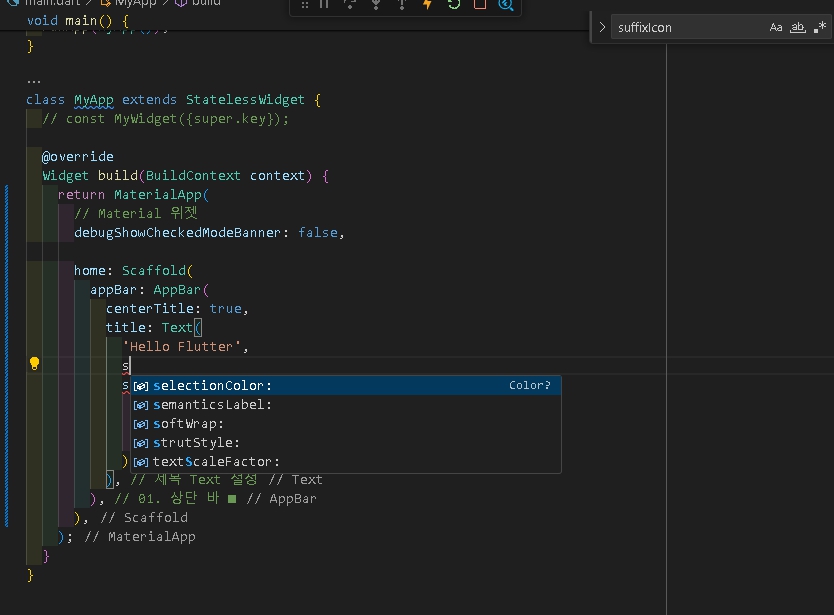The width and height of the screenshot is (834, 615).
Task: Click StatelessWidget in the class declaration
Action: (x=245, y=99)
